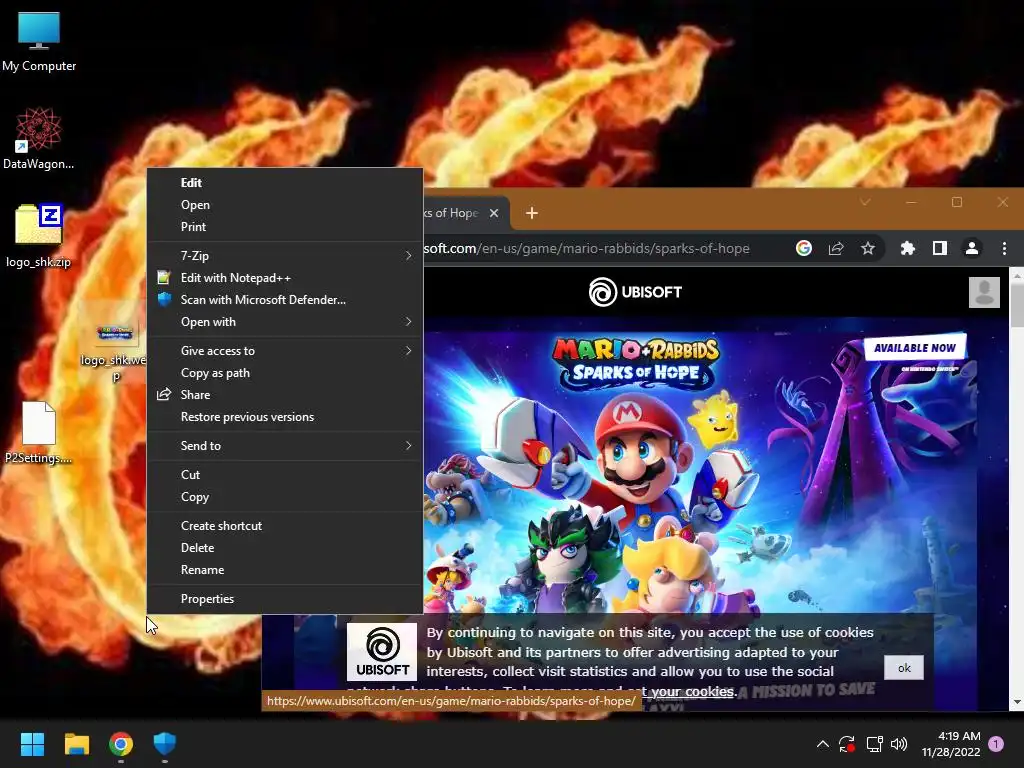This screenshot has width=1024, height=768.
Task: Open the notification count badge
Action: coord(996,744)
